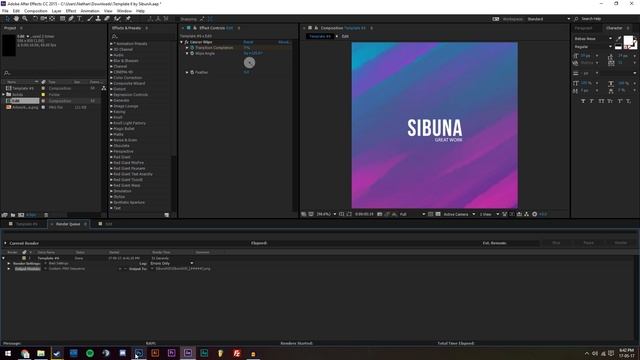Select the Rectangle shape tool
The image size is (640, 360).
click(x=62, y=19)
